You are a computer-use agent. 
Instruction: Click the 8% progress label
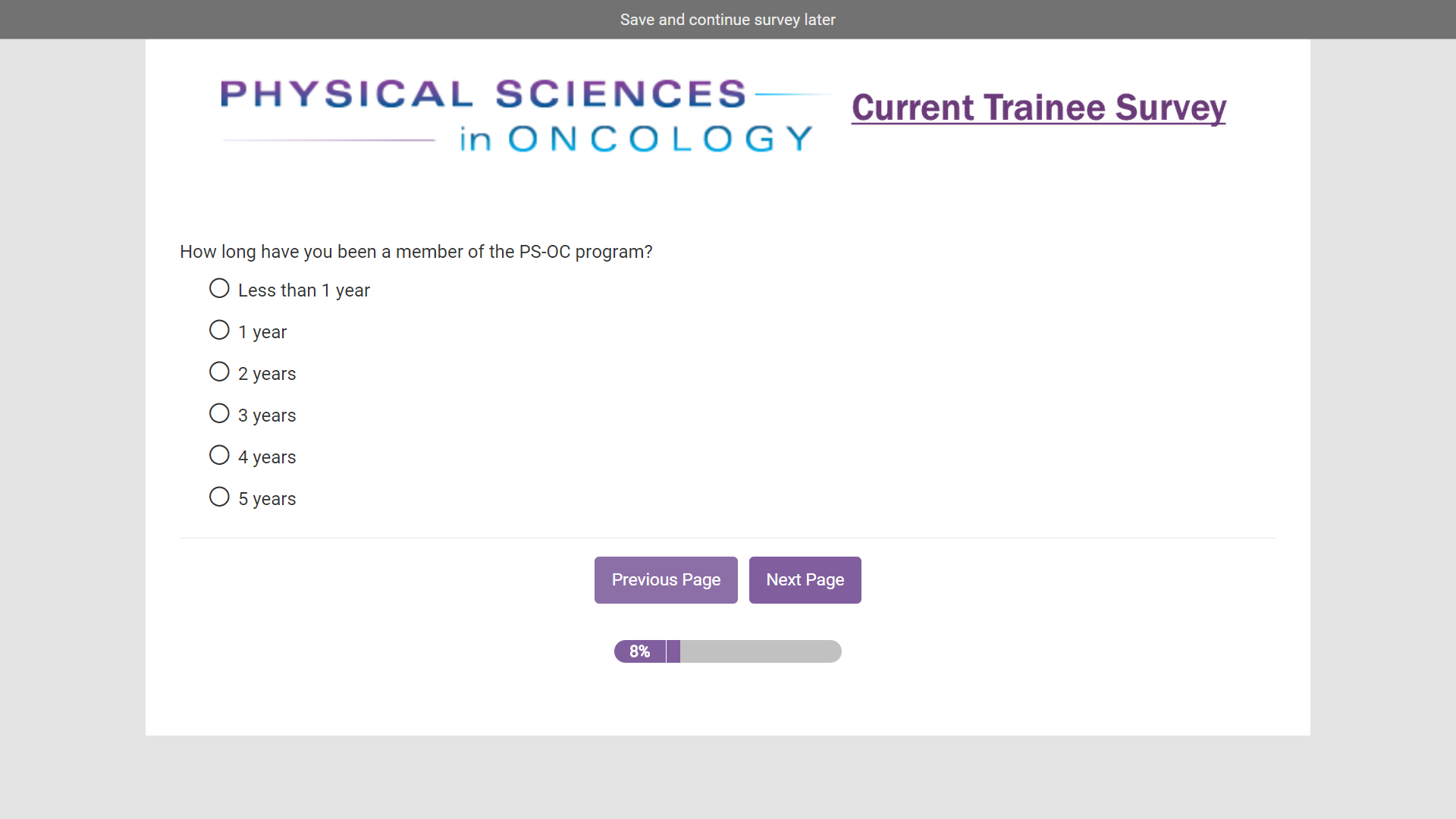pyautogui.click(x=639, y=651)
